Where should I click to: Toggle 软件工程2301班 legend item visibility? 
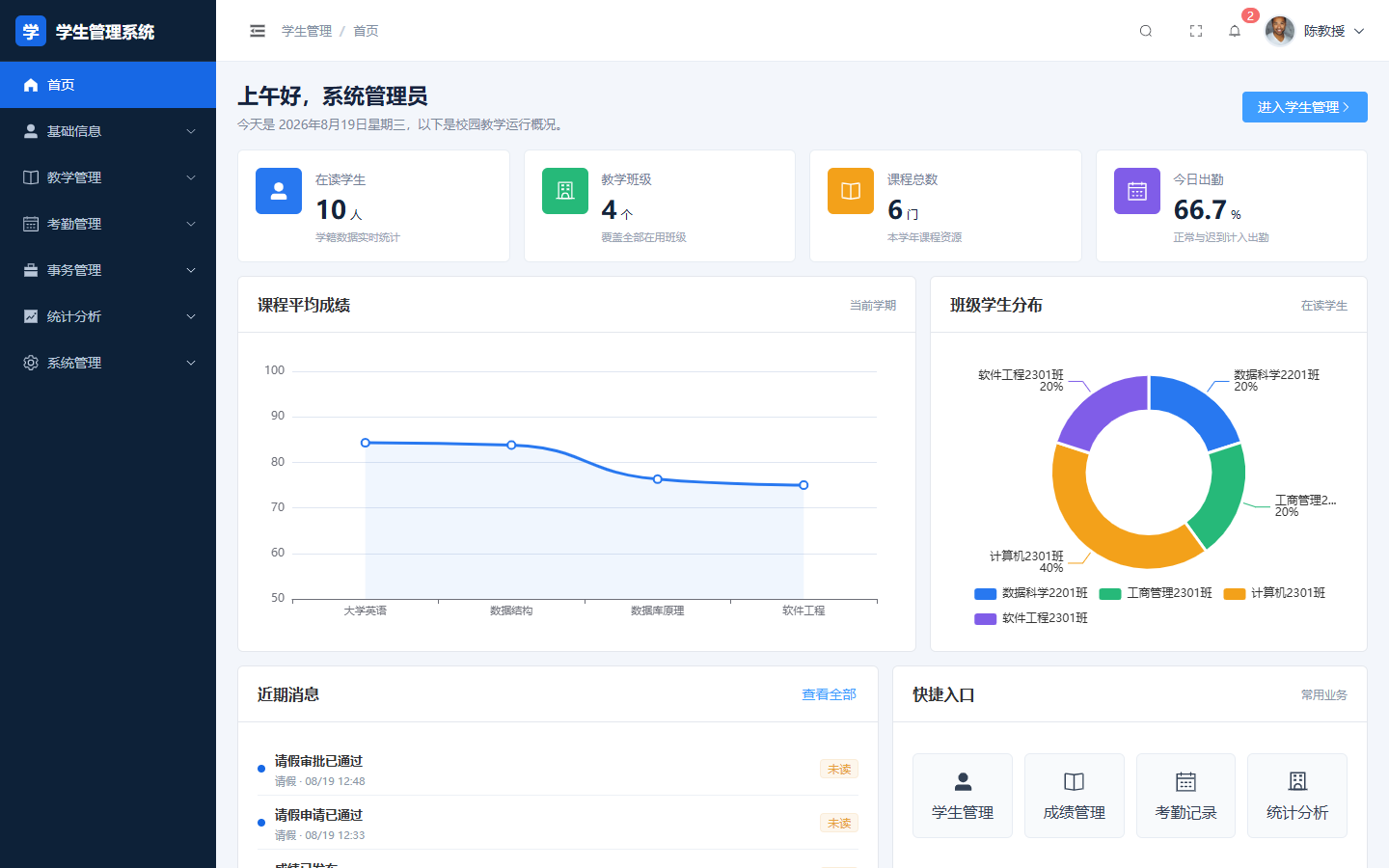pyautogui.click(x=1031, y=618)
